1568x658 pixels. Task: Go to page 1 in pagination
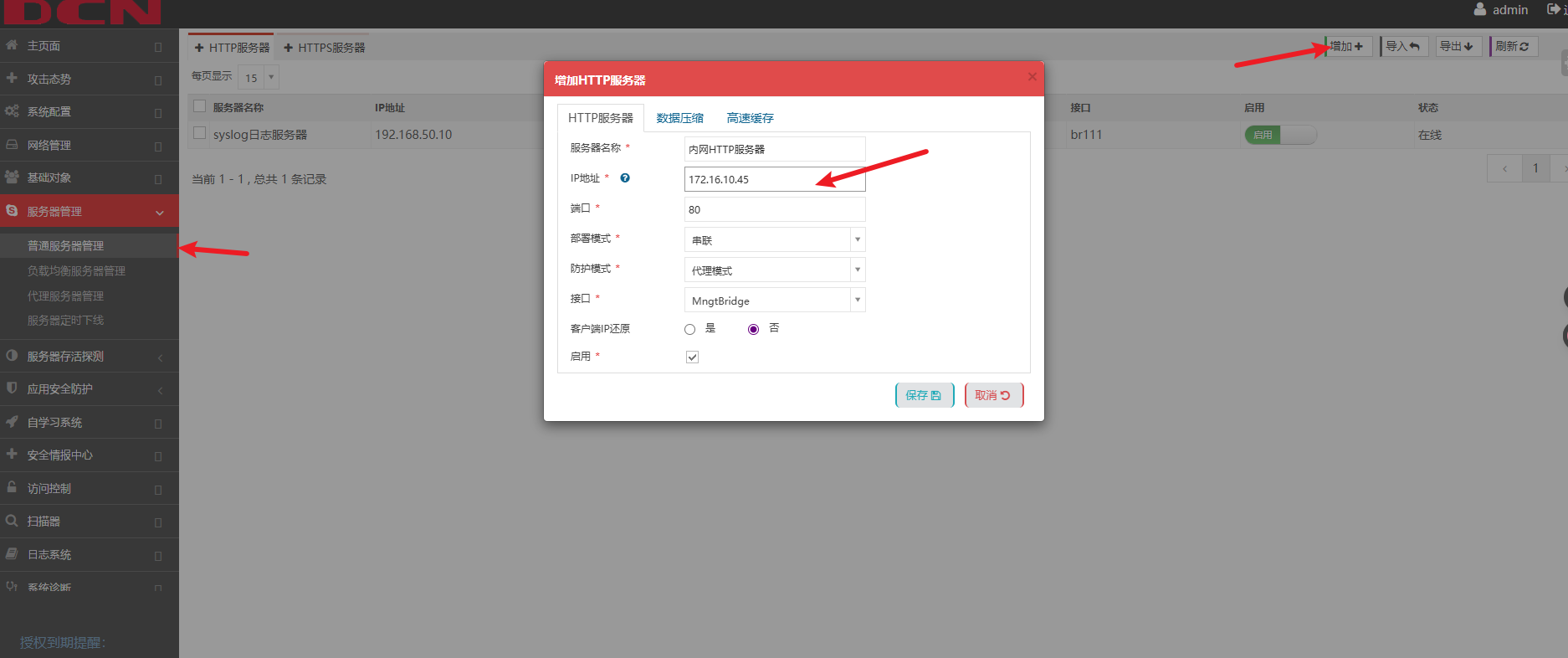pyautogui.click(x=1535, y=168)
